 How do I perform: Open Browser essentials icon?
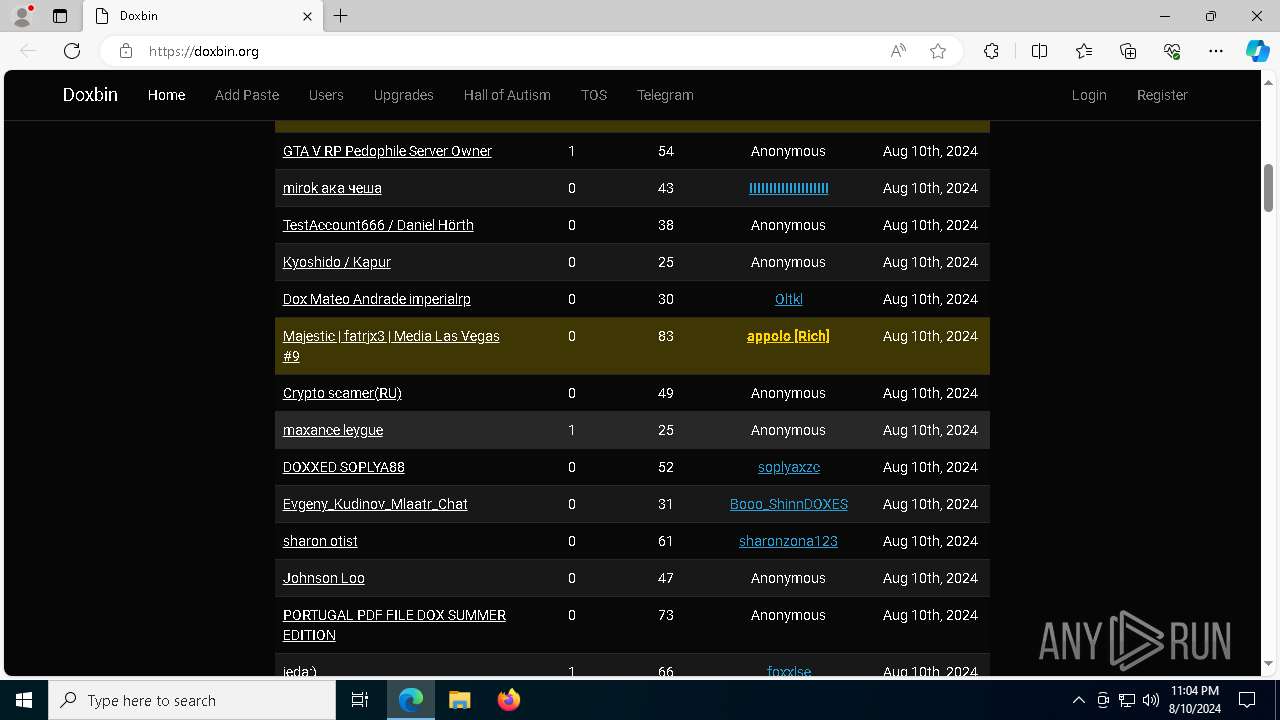coord(1173,51)
